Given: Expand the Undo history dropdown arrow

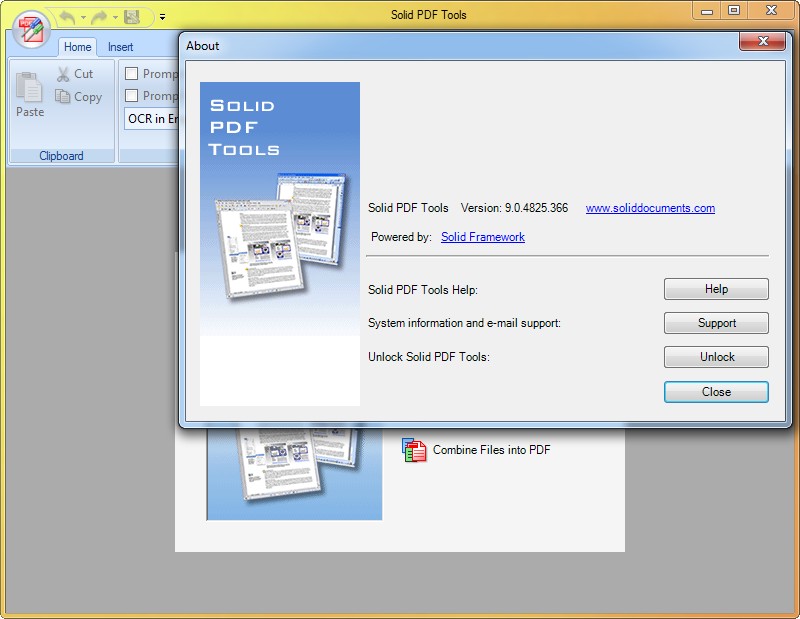Looking at the screenshot, I should click(83, 18).
